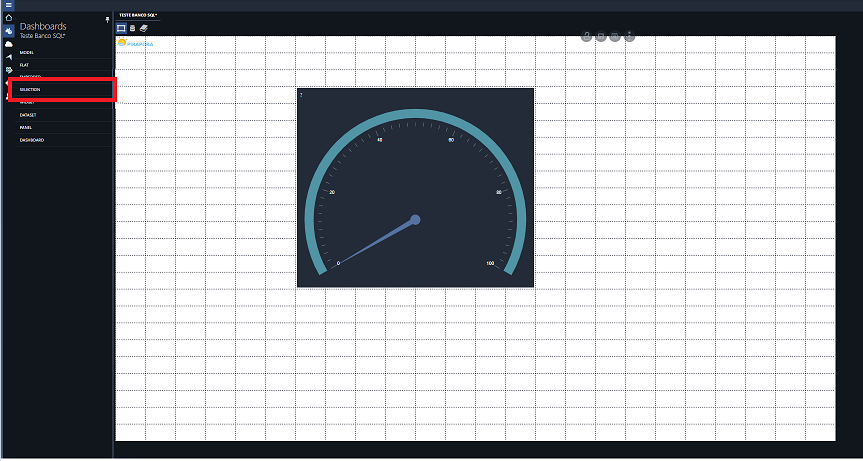Toggle the pin on the Dashboards panel

pyautogui.click(x=107, y=19)
